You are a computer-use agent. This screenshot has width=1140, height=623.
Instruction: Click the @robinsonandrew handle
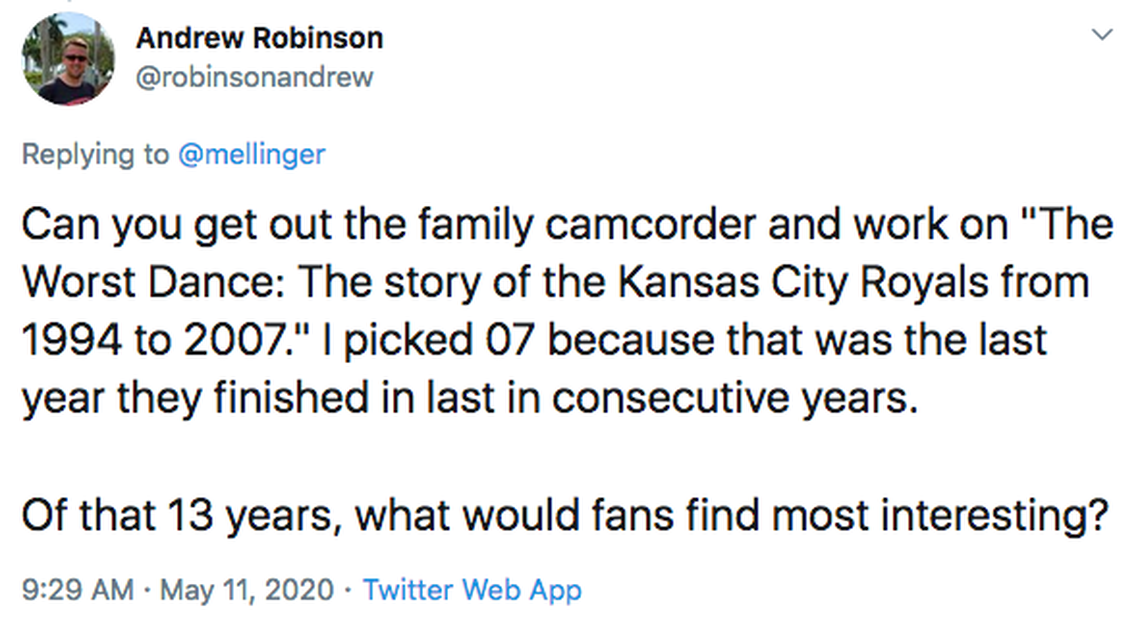point(254,77)
